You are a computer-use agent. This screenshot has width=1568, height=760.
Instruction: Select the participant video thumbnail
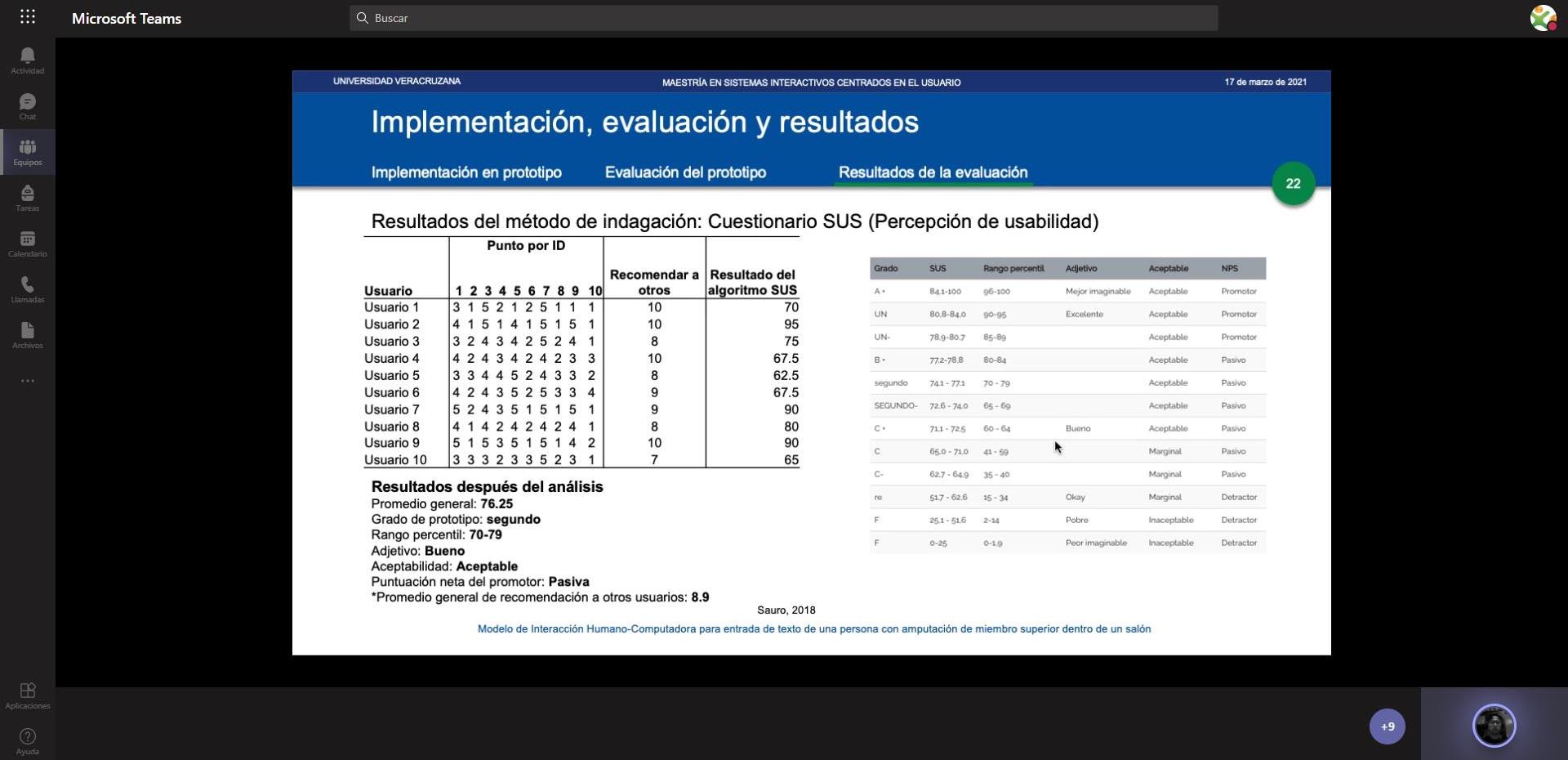[x=1494, y=725]
